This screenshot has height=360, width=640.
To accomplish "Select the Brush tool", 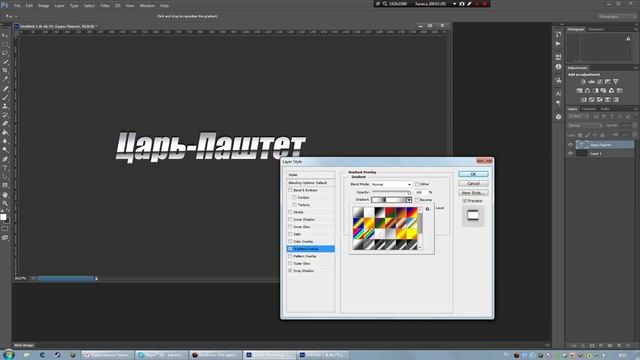I will [x=5, y=97].
